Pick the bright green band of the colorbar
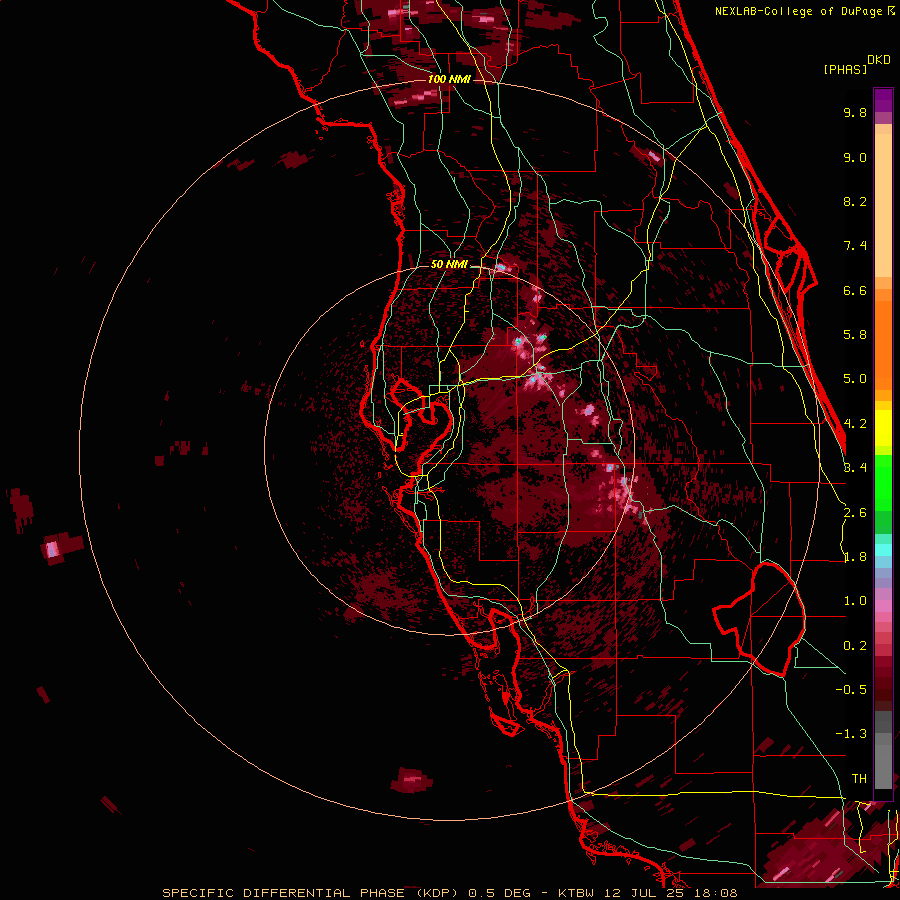The height and width of the screenshot is (900, 900). tap(883, 482)
